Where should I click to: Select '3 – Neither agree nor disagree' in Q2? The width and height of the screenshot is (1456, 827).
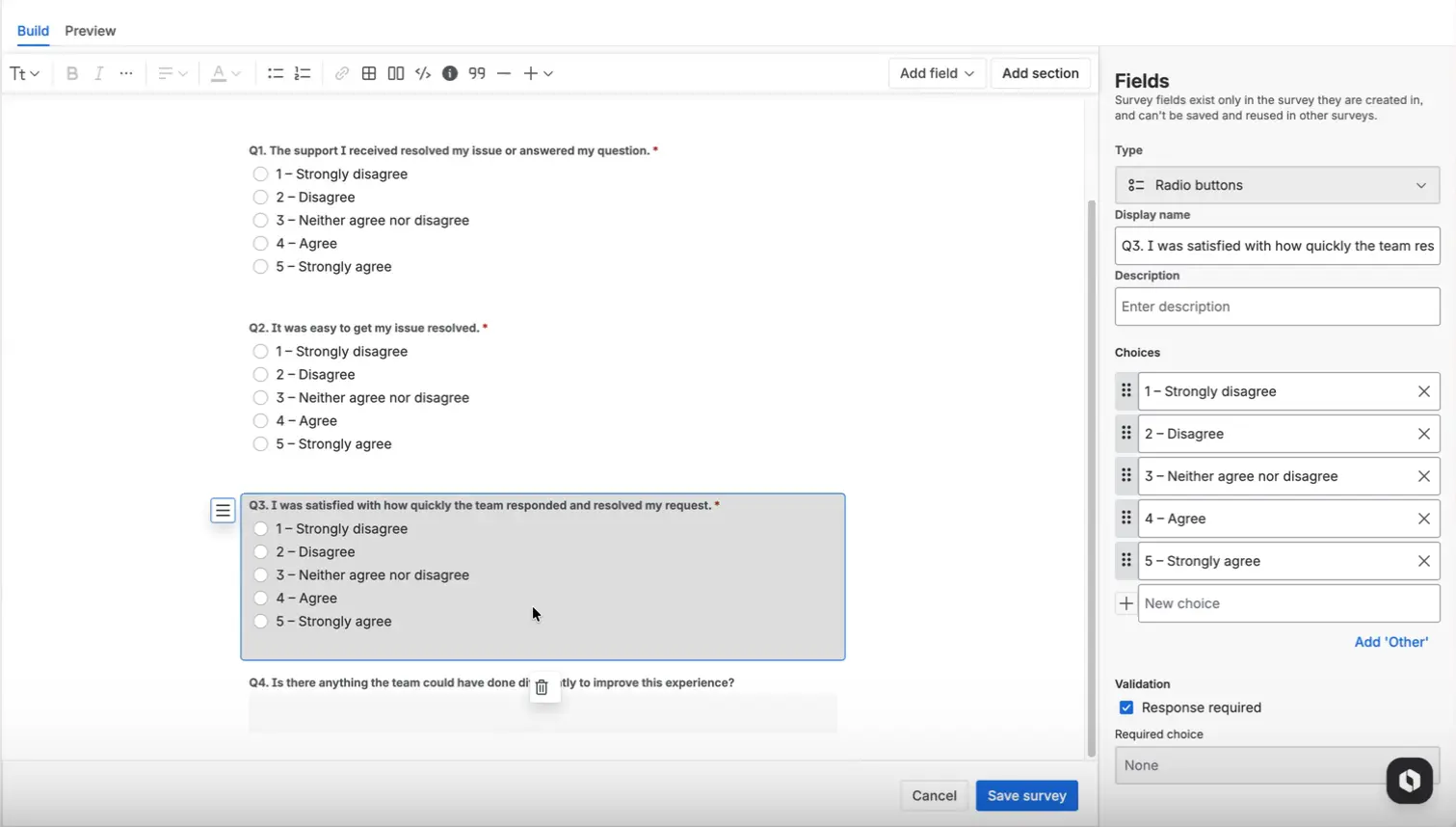coord(260,397)
